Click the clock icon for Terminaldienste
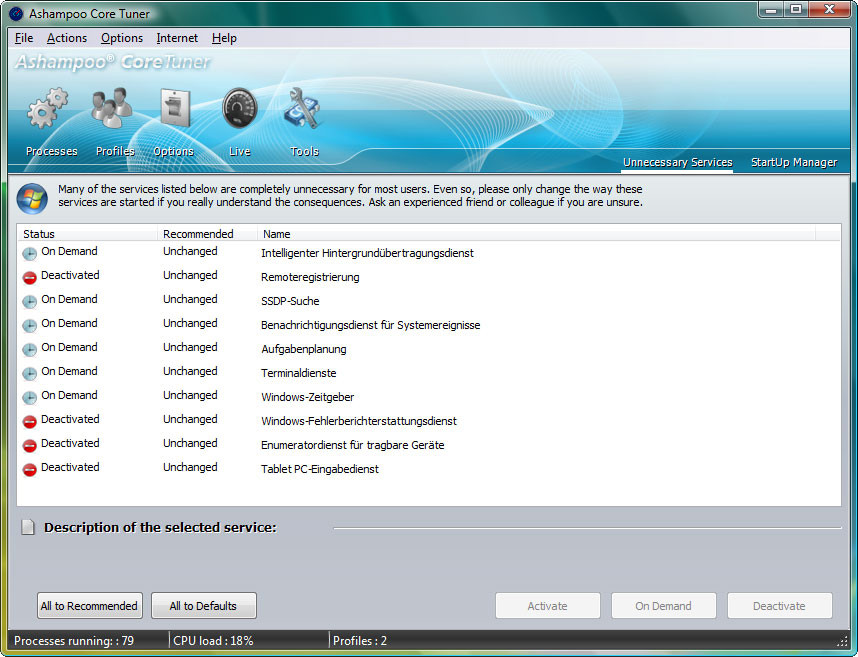 30,373
